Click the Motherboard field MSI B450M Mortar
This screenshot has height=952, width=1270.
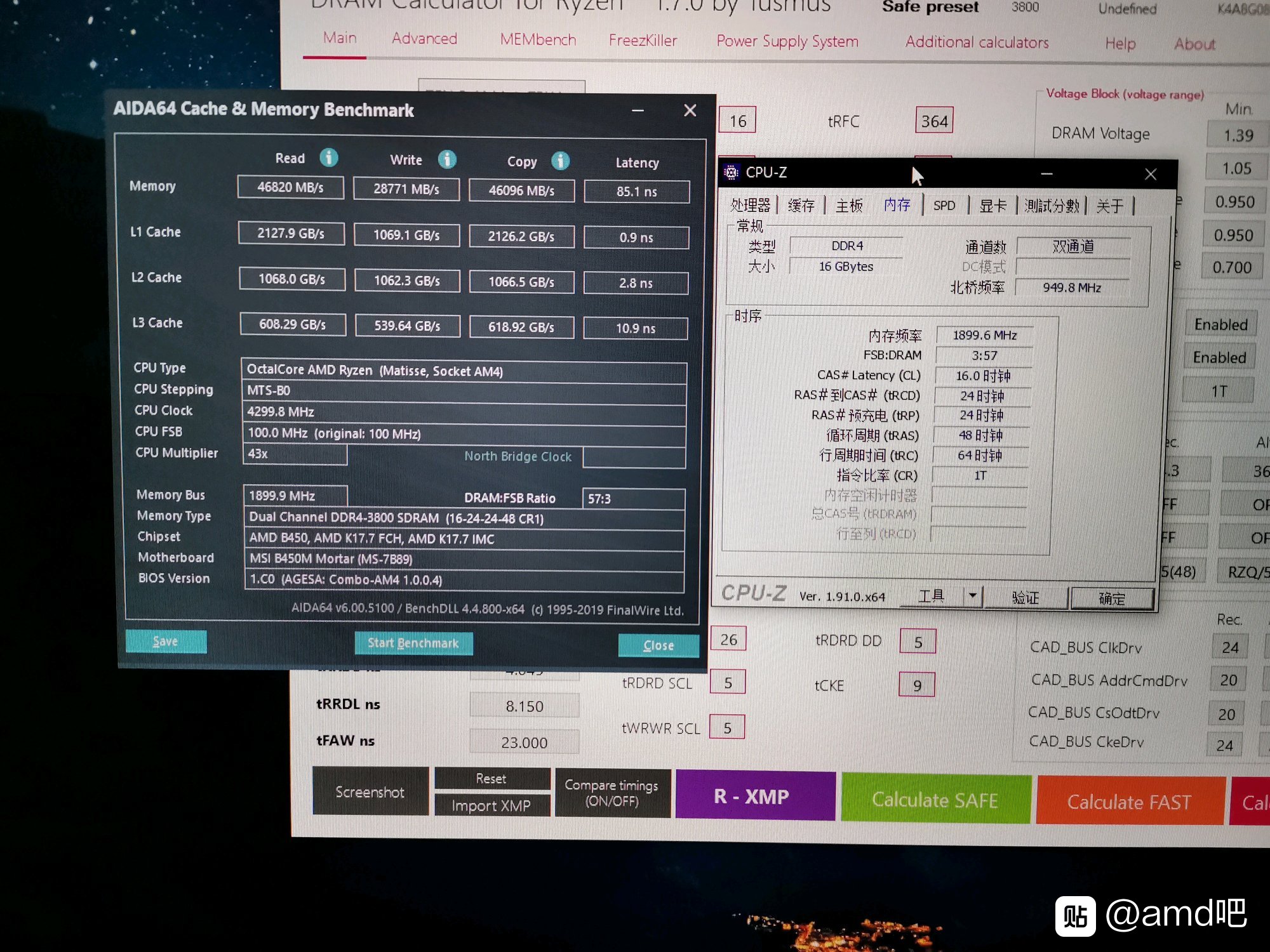(464, 559)
